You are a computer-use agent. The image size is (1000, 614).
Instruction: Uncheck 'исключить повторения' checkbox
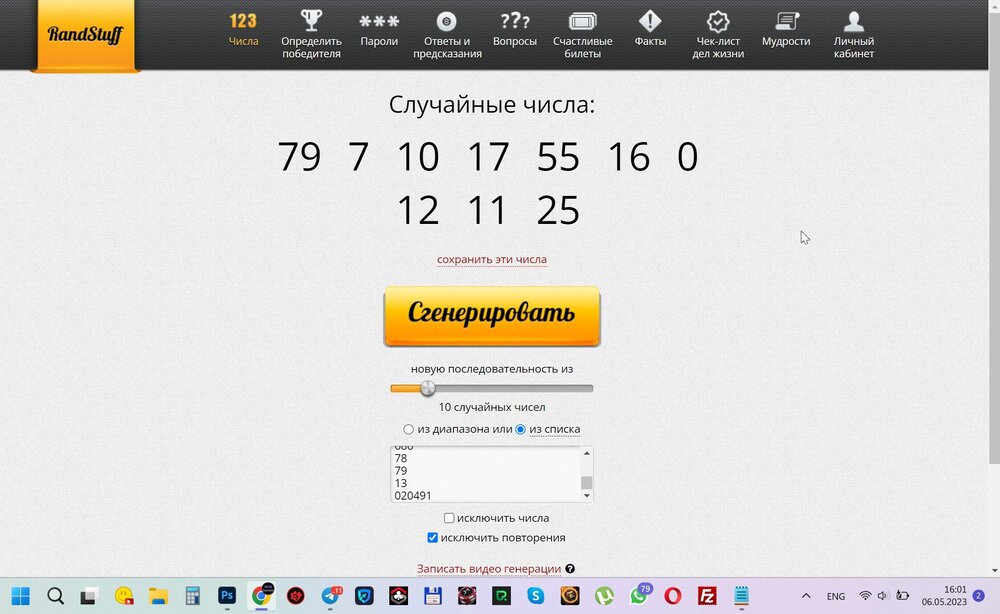(x=433, y=538)
